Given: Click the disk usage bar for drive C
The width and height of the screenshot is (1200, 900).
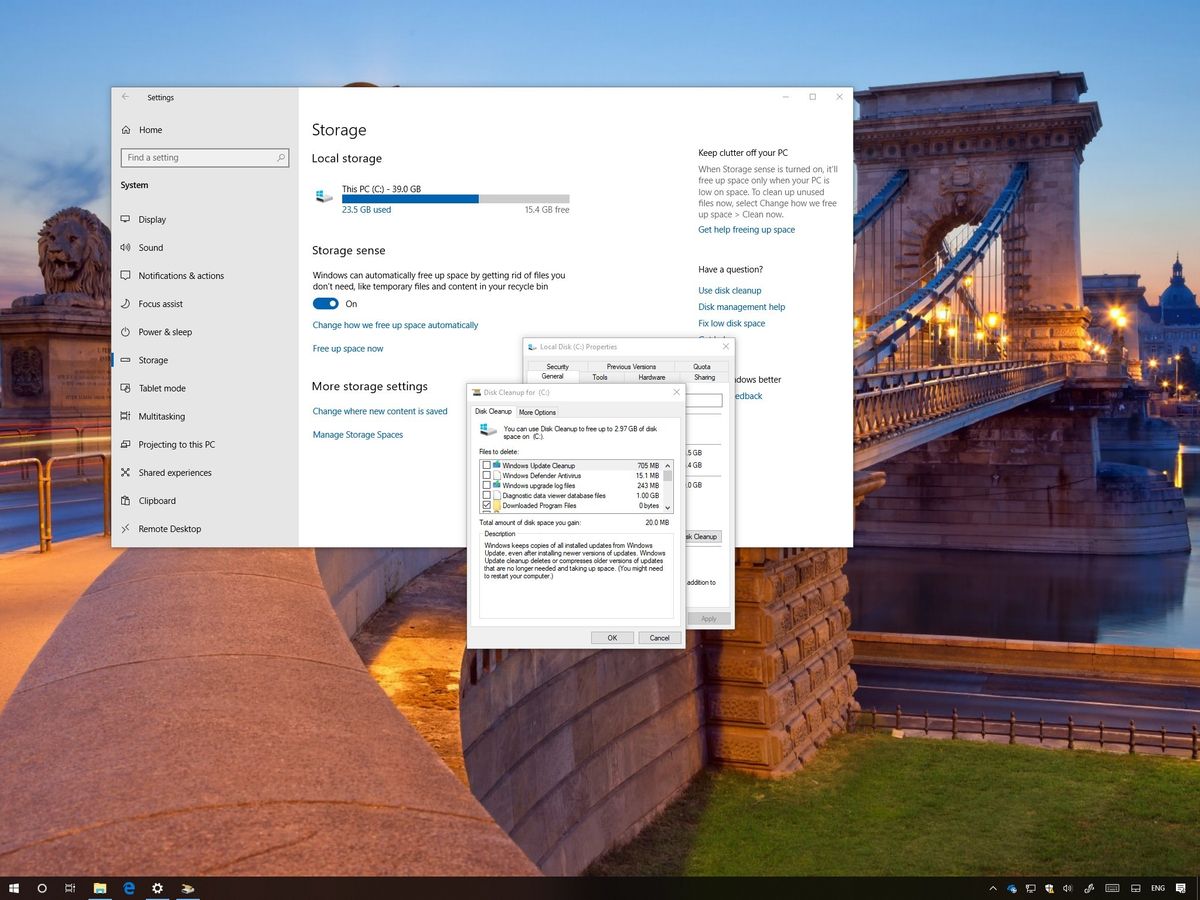Looking at the screenshot, I should (x=455, y=198).
